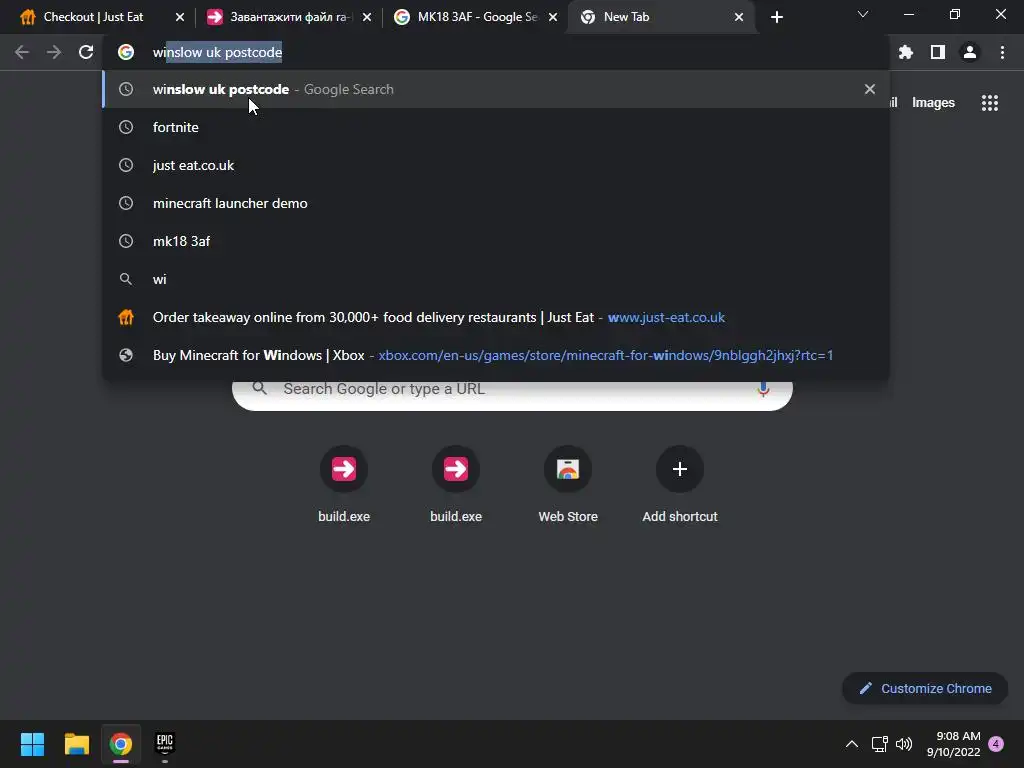Switch to the MK18 3AF Google Search tab
1024x768 pixels.
pyautogui.click(x=475, y=17)
